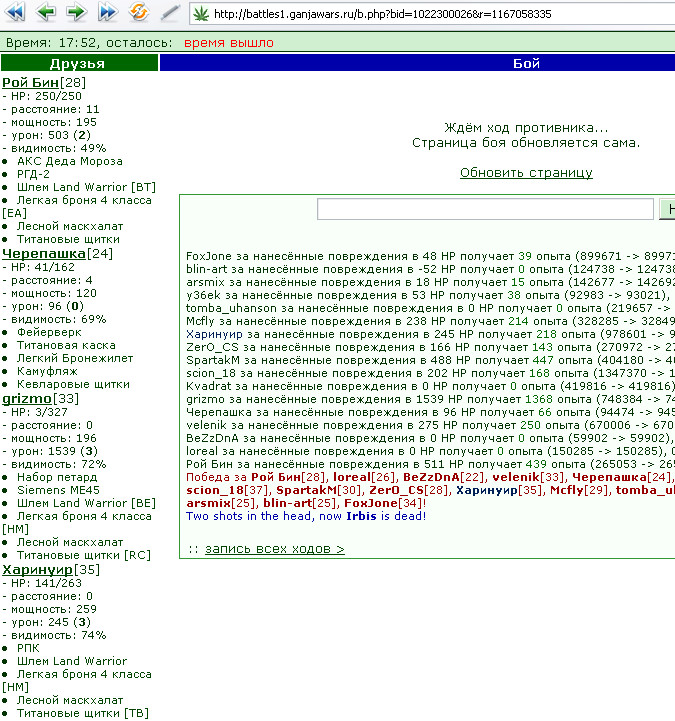The image size is (675, 721).
Task: Click 'HP: 141/263' stat of Харинуир
Action: click(x=46, y=583)
